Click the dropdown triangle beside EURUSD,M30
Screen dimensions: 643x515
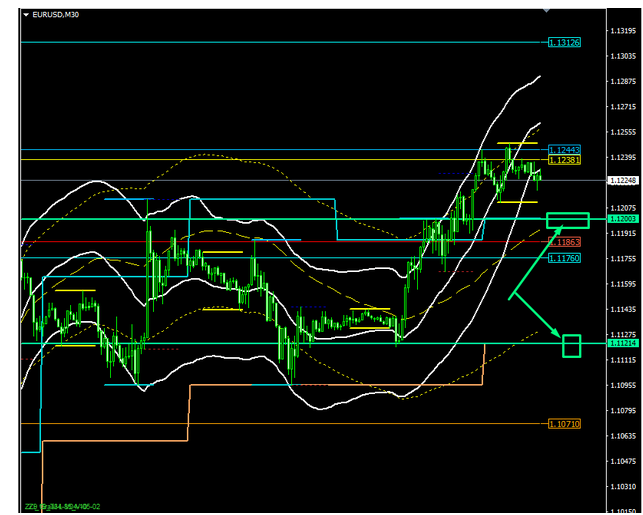(x=25, y=14)
